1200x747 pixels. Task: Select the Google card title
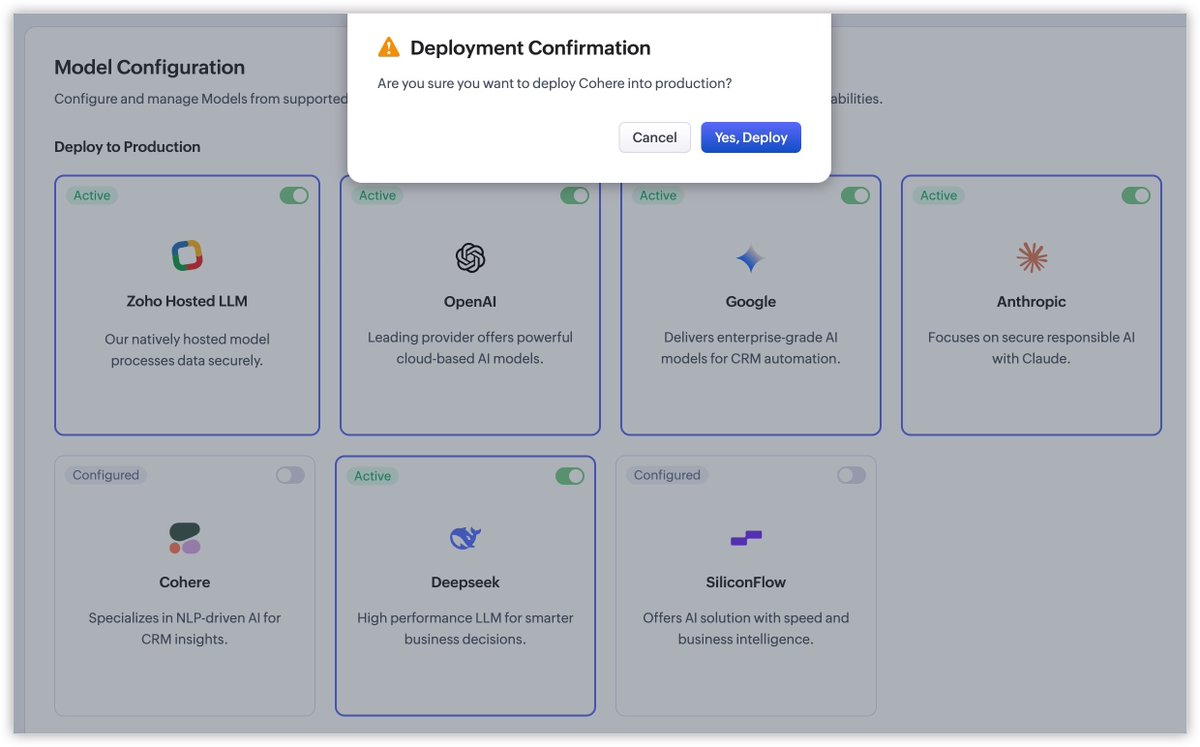click(751, 302)
